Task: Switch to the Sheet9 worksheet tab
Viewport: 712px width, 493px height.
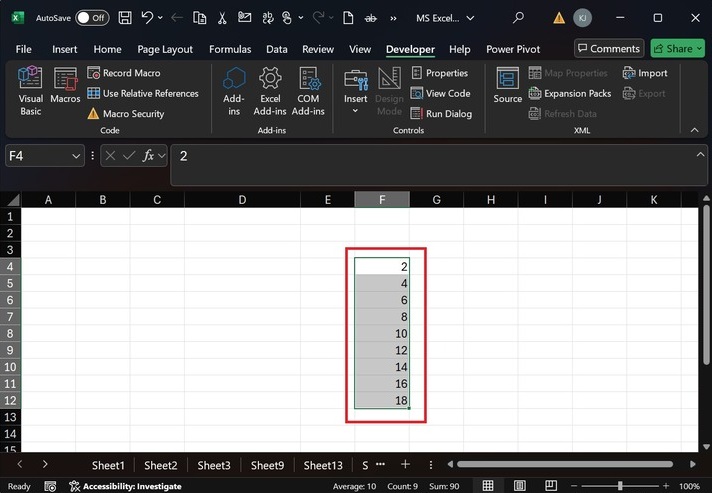Action: [x=267, y=465]
